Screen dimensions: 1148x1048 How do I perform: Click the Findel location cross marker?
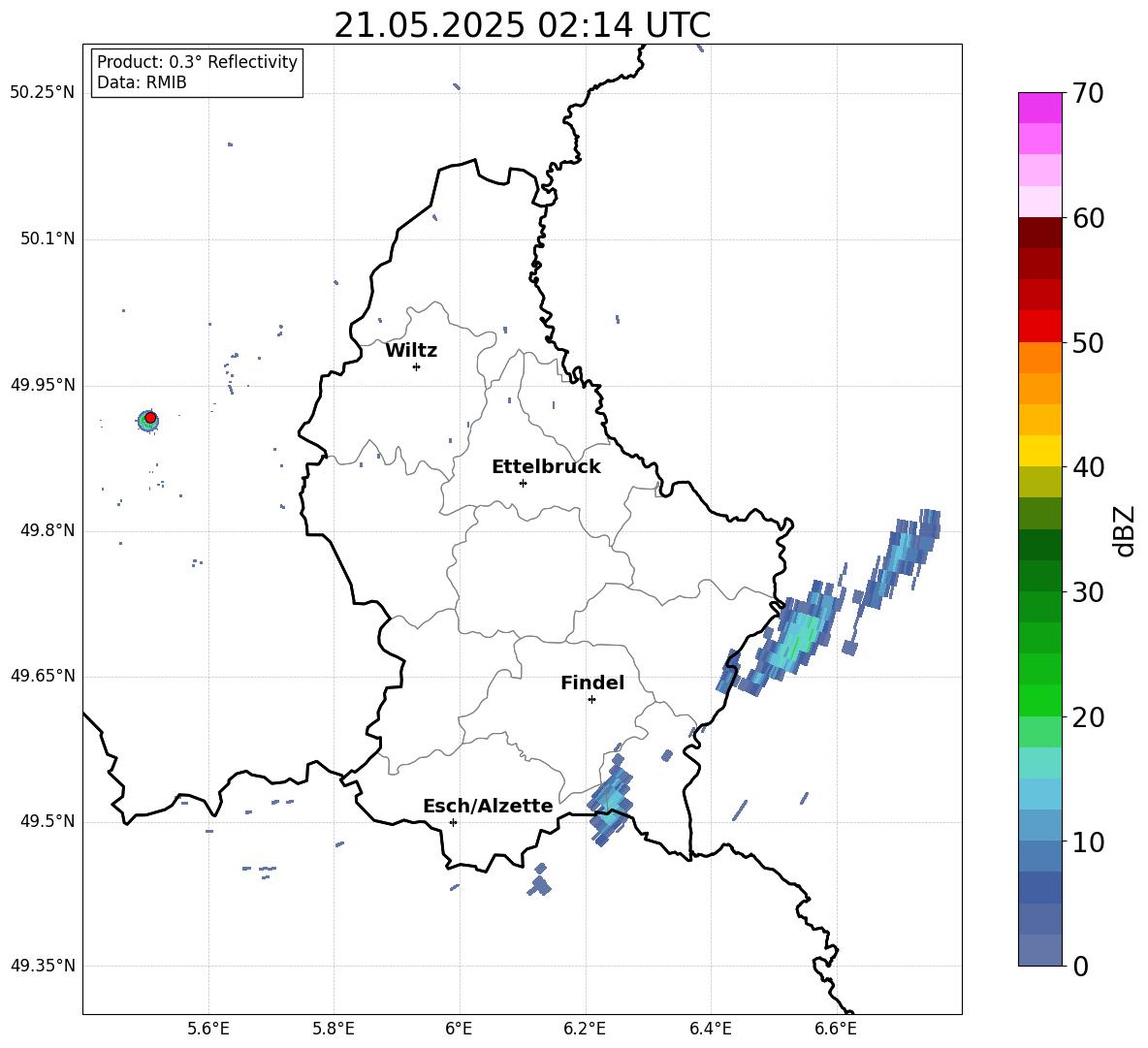(x=591, y=700)
